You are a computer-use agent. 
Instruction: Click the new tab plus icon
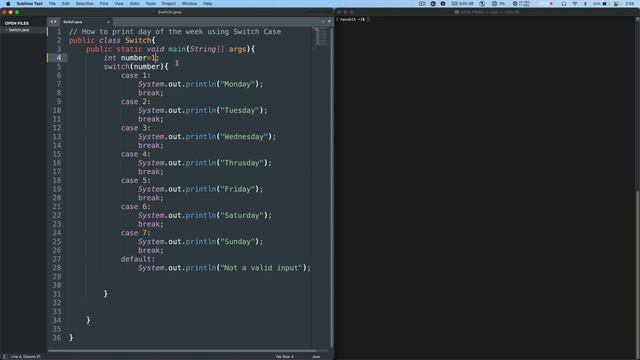[x=323, y=22]
